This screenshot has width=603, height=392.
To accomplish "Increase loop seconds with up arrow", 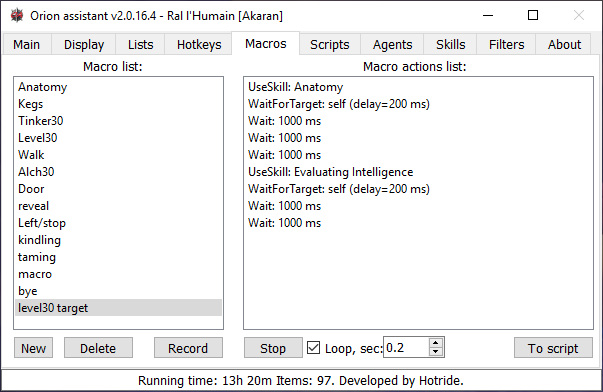I will (435, 343).
